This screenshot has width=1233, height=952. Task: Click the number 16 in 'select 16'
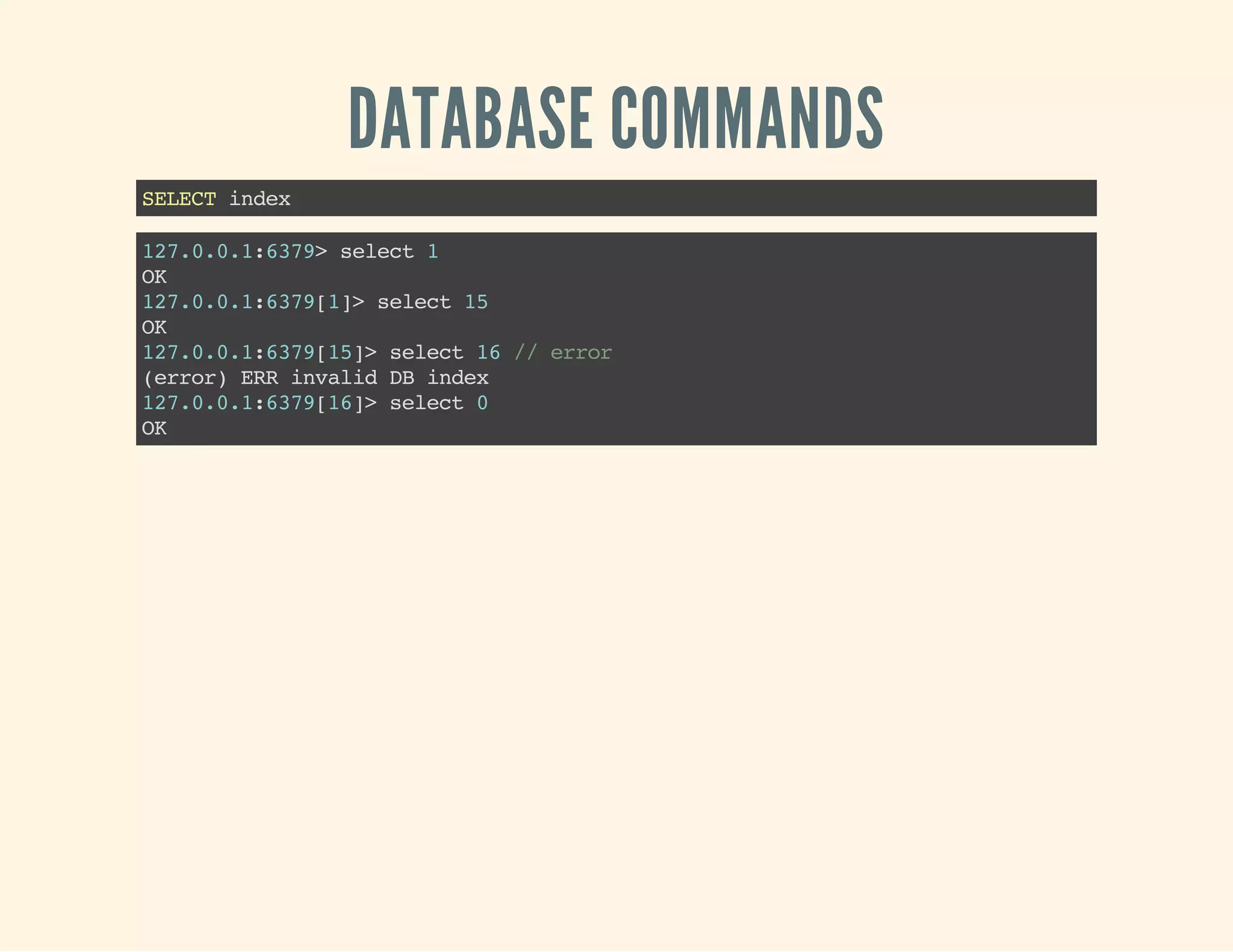click(488, 353)
